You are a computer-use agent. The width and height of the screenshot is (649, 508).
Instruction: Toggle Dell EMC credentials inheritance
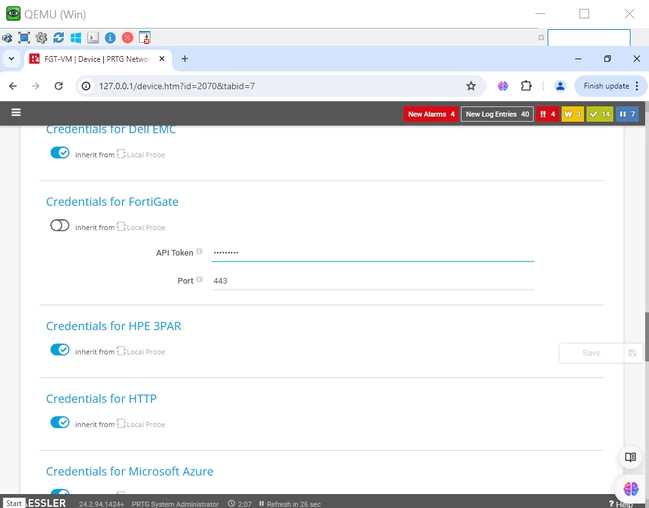[x=60, y=153]
